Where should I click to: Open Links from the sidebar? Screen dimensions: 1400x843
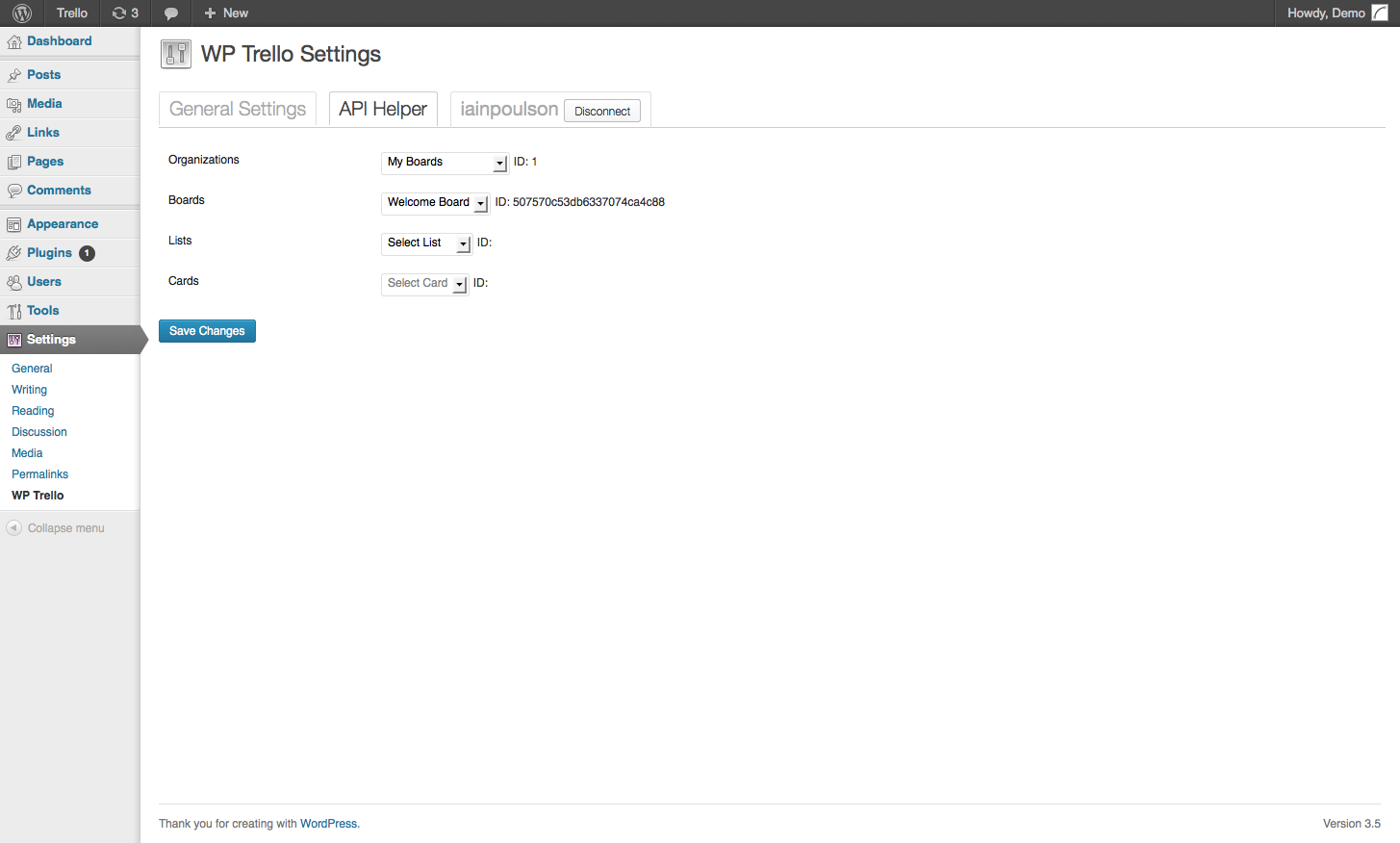43,133
